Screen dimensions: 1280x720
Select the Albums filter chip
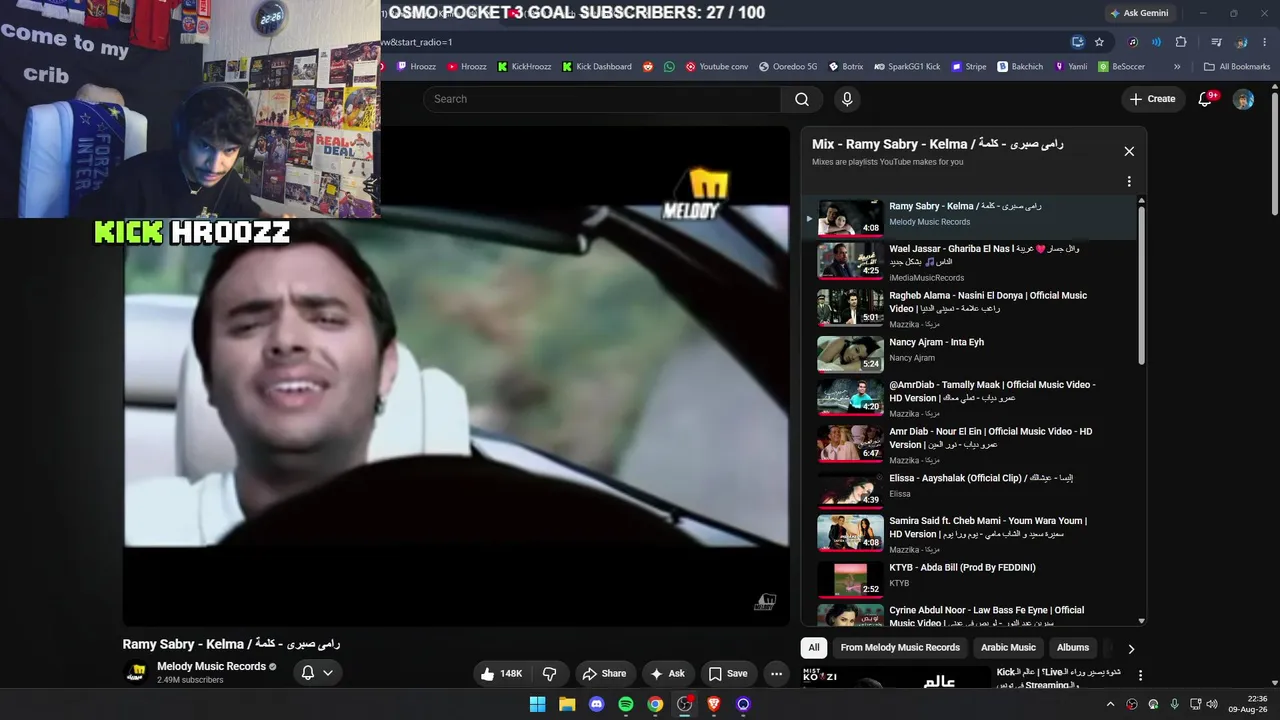(1073, 648)
